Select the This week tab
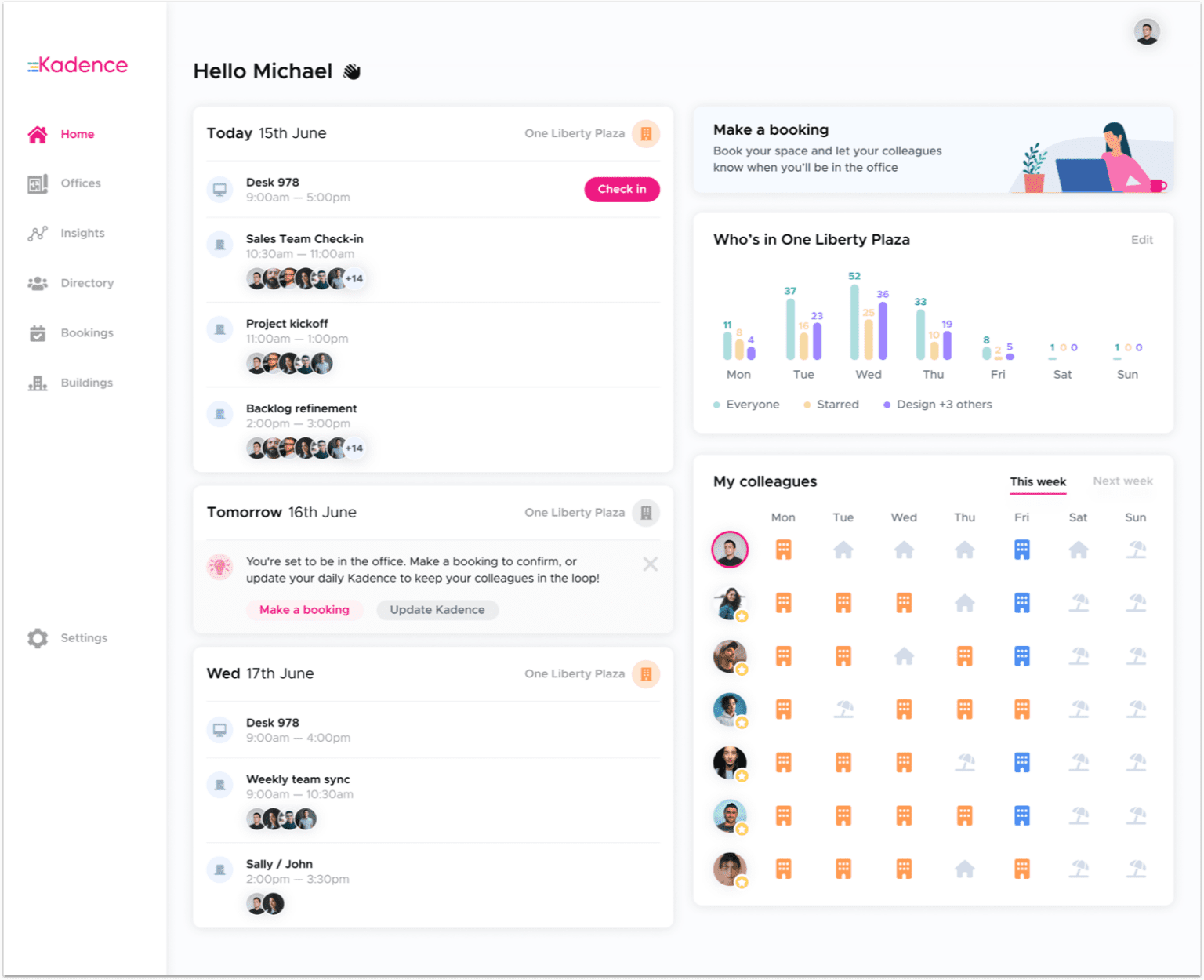This screenshot has width=1204, height=980. click(1037, 481)
